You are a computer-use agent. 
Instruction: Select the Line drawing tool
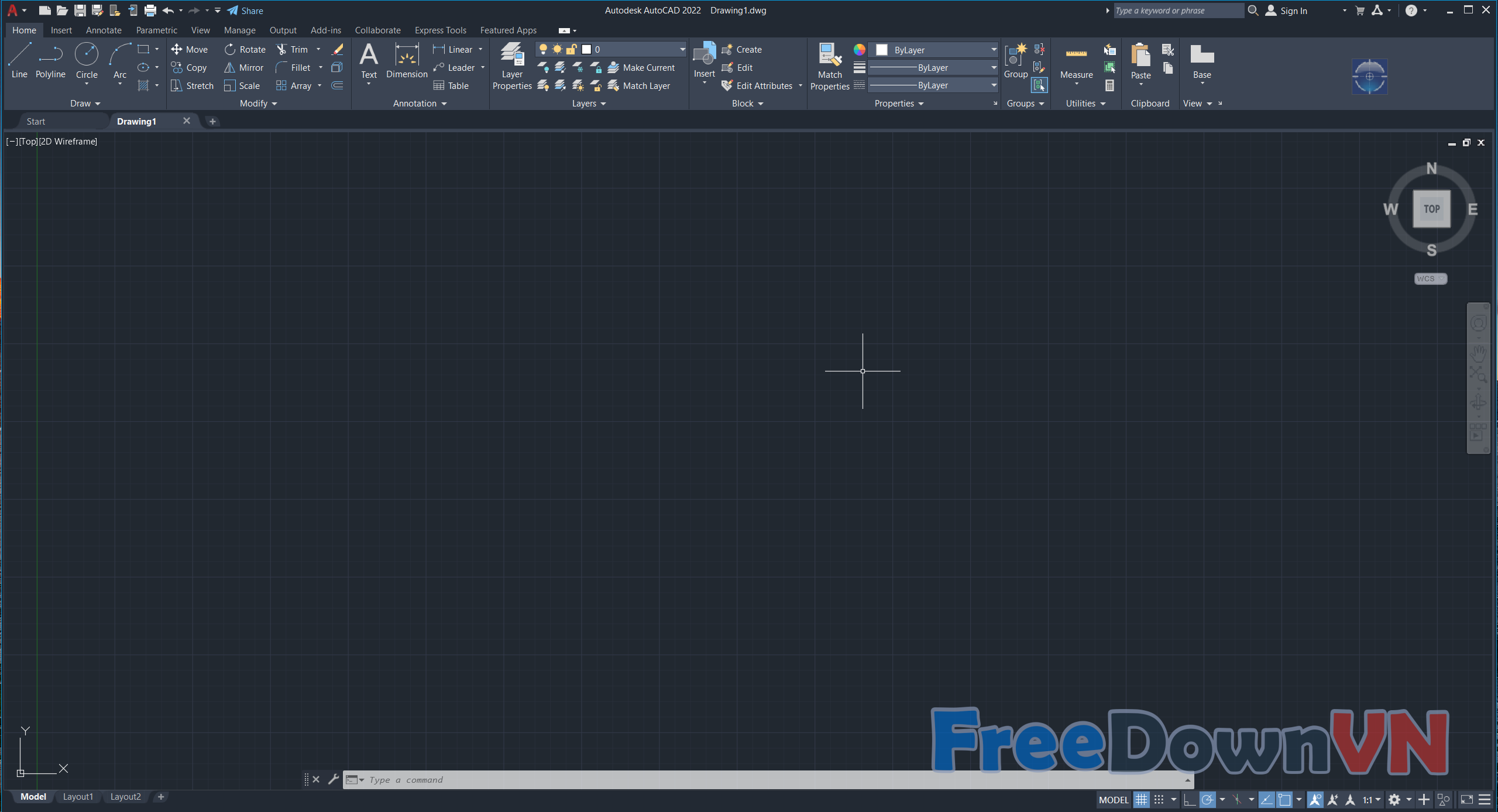tap(19, 60)
